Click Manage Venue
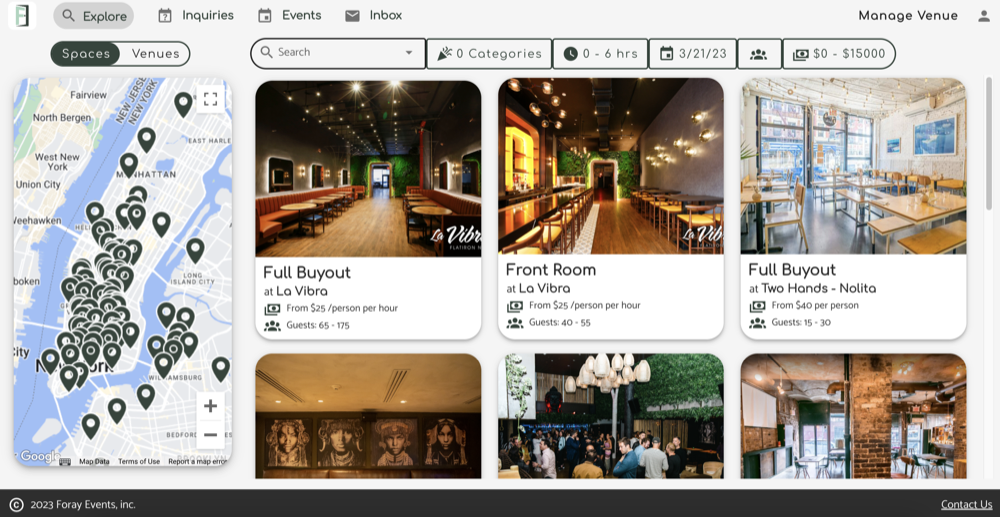 (x=907, y=16)
